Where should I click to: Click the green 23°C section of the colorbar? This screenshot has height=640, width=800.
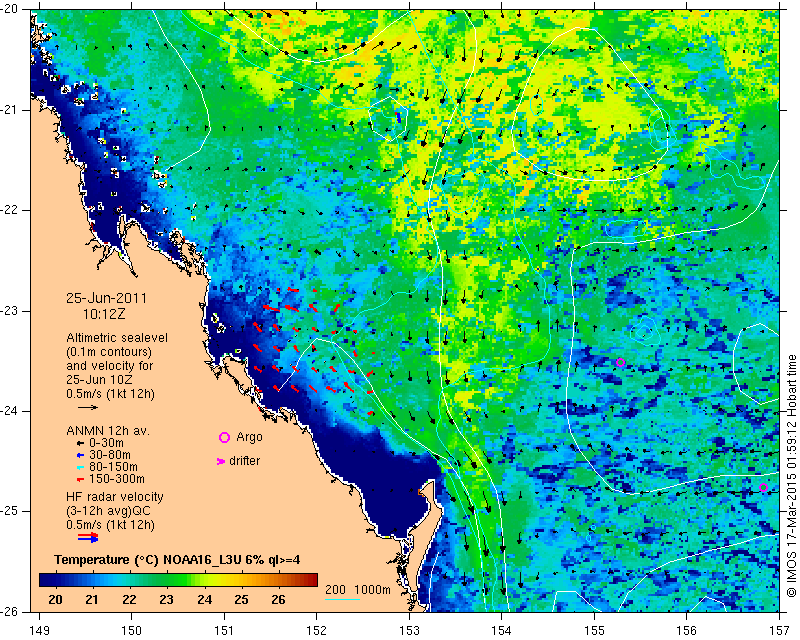click(x=167, y=579)
